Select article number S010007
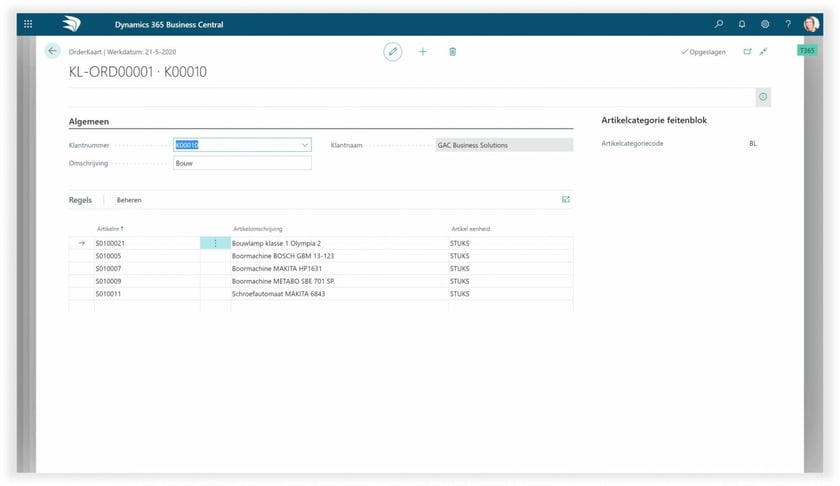This screenshot has height=486, width=840. (x=108, y=268)
